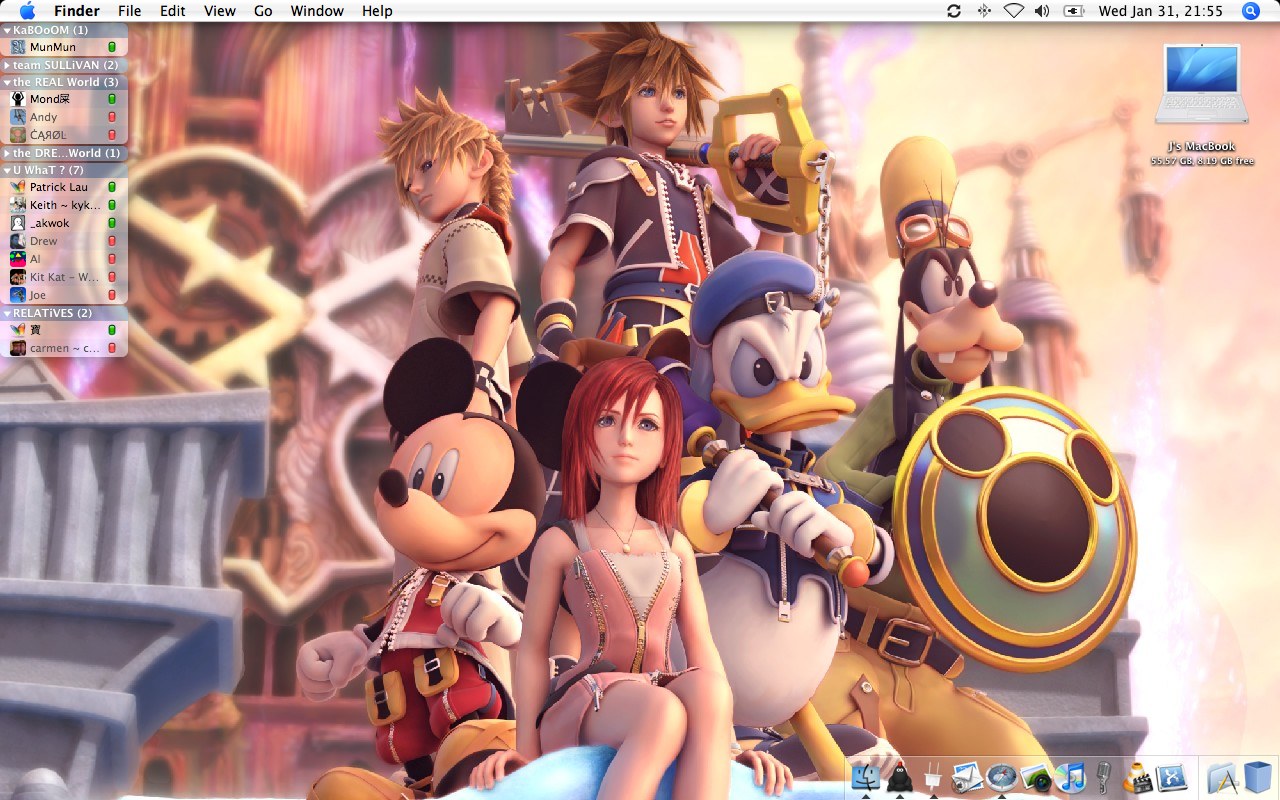Image resolution: width=1280 pixels, height=800 pixels.
Task: Click the sync arrows menu bar icon
Action: pyautogui.click(x=954, y=11)
